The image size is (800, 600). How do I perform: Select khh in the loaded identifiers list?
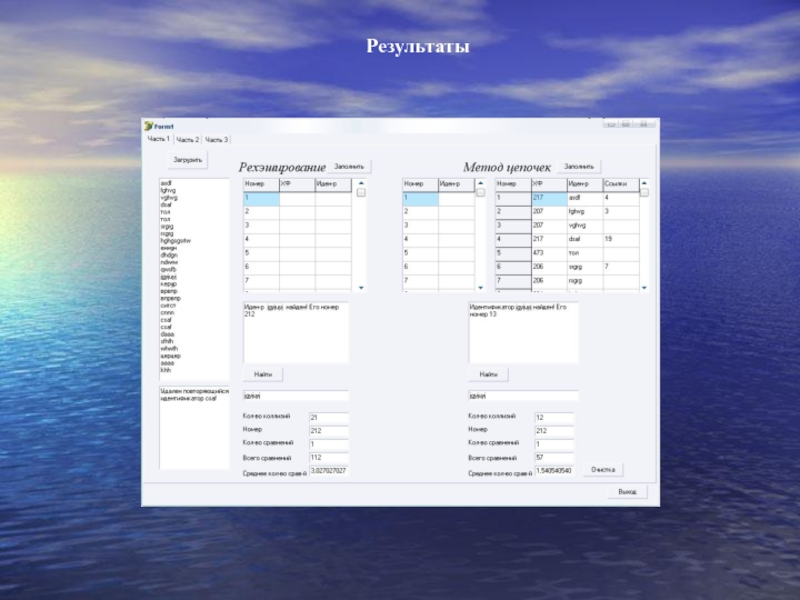(165, 370)
